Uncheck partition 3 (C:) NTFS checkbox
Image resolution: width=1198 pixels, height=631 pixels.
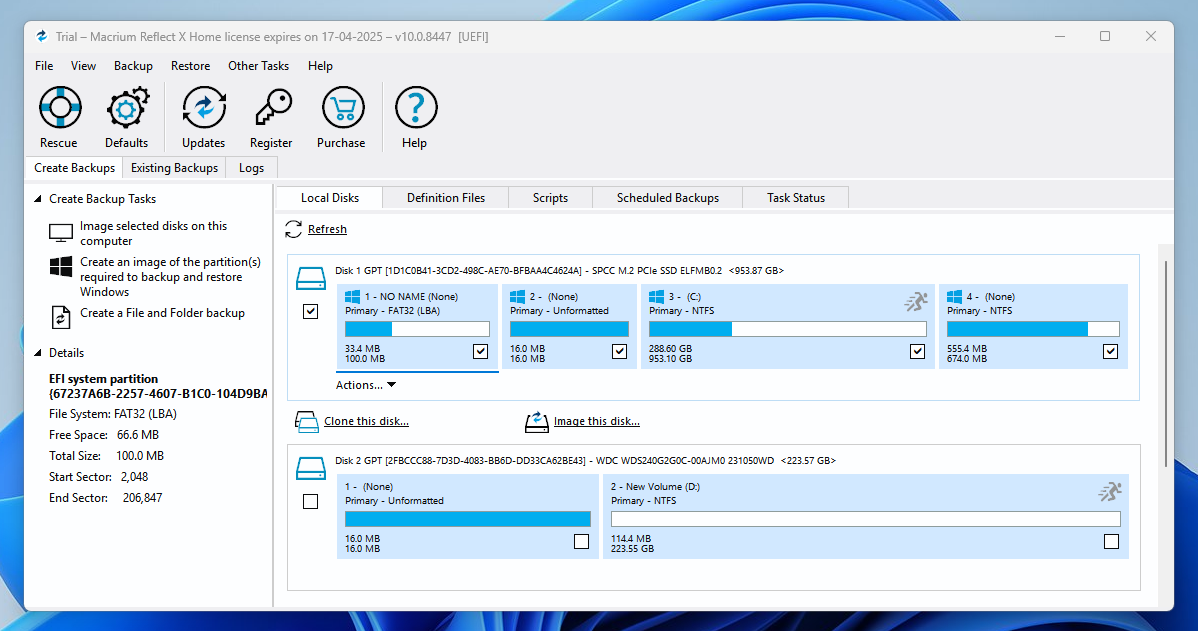coord(918,351)
